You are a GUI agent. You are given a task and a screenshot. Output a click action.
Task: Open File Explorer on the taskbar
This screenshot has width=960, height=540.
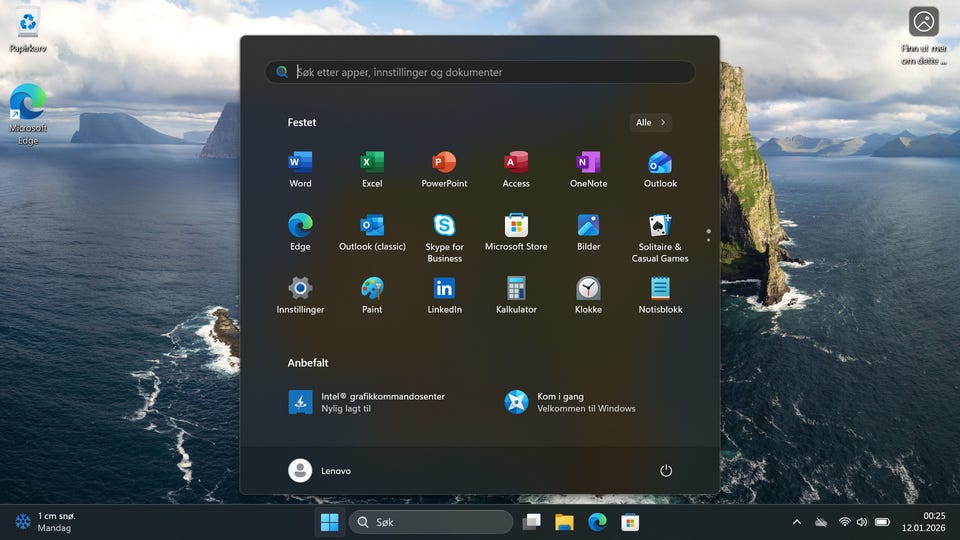pos(564,522)
